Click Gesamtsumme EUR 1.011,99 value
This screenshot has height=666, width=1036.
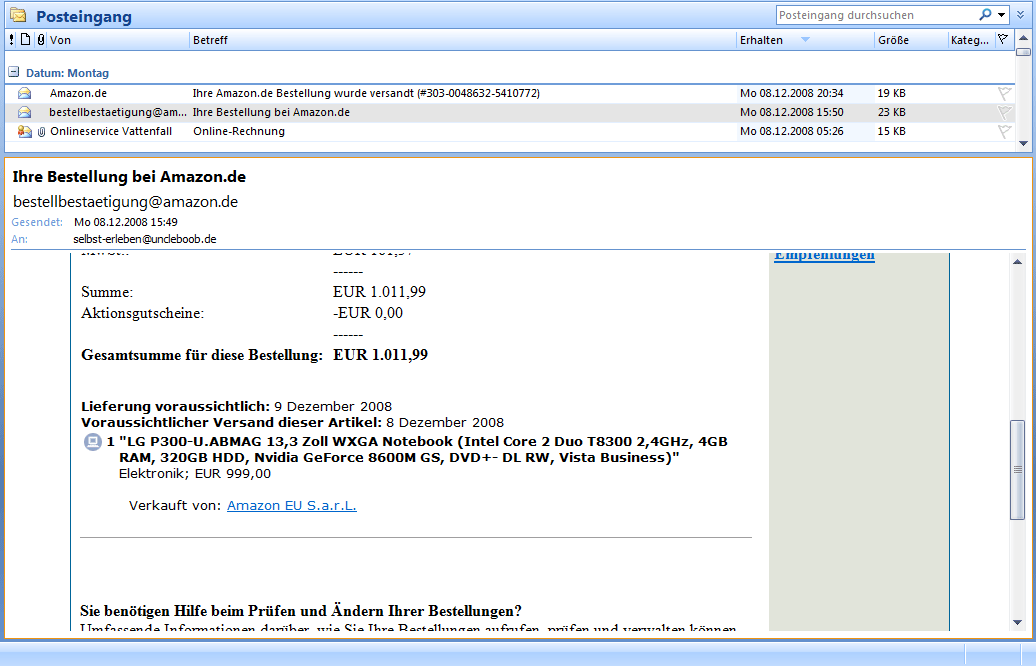pos(381,355)
